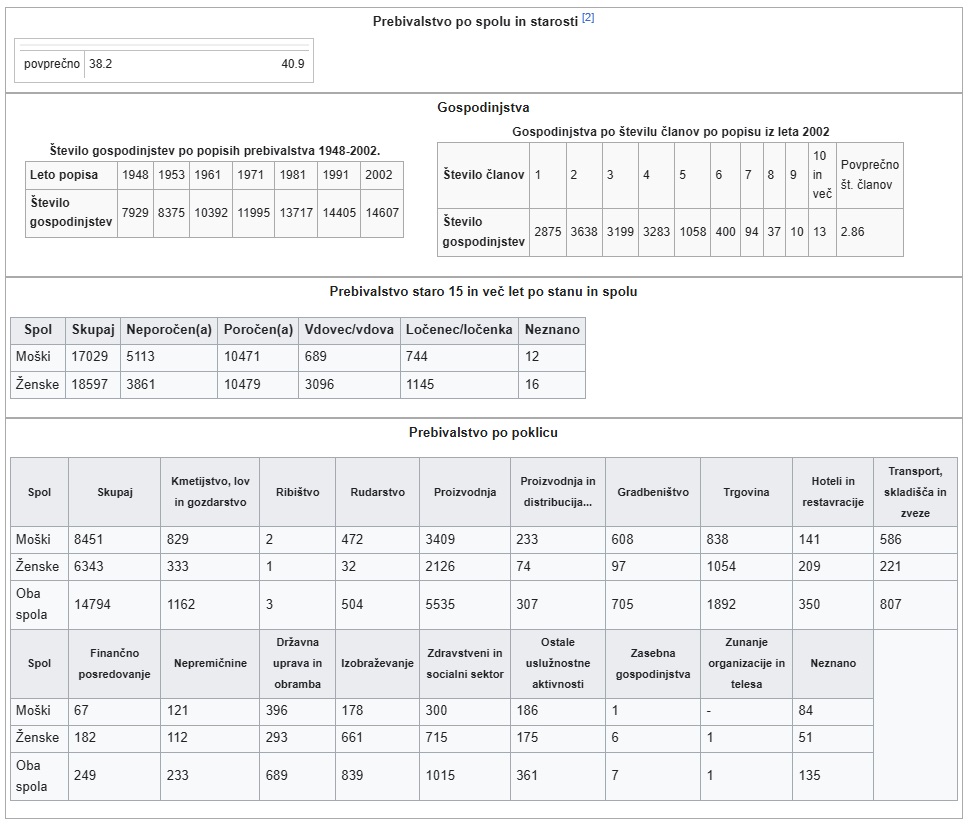Screen dimensions: 973x829
Task: Click the povprečno value 40.9
Action: (292, 64)
